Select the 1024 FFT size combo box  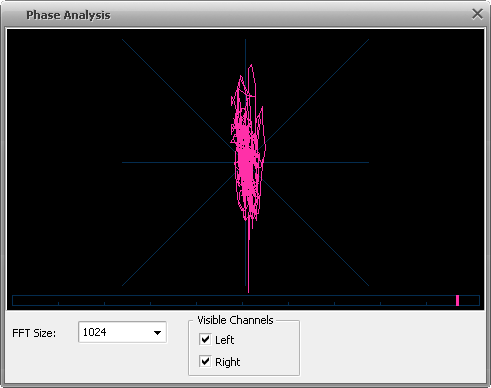click(x=122, y=332)
